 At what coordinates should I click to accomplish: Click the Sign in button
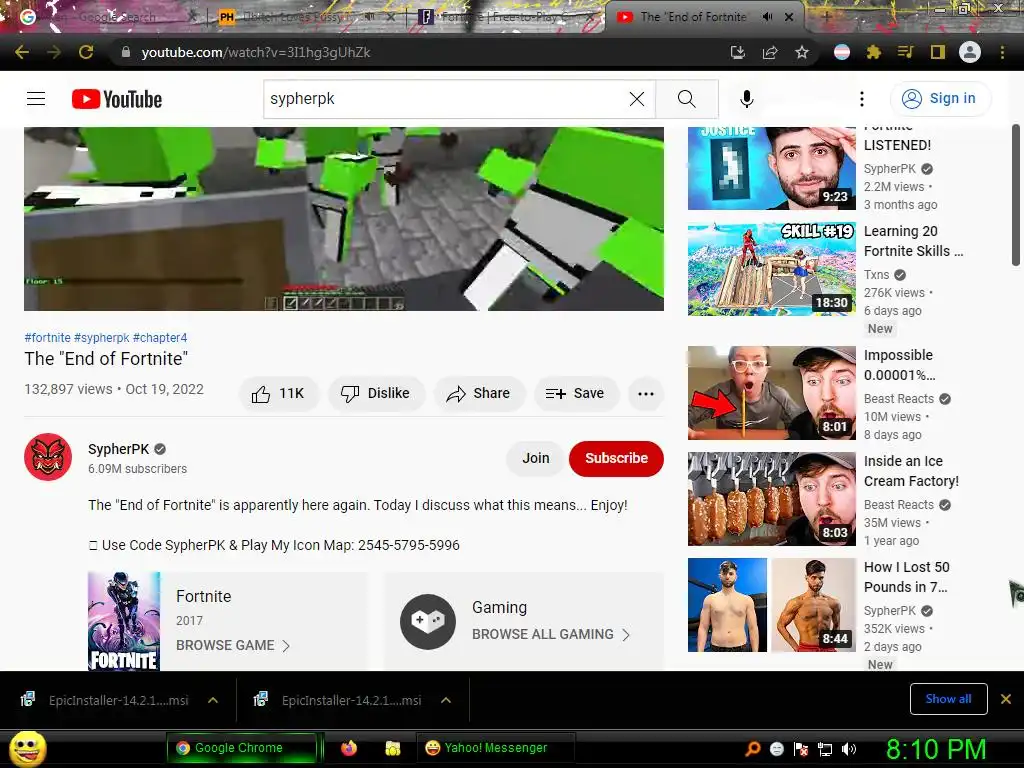940,99
